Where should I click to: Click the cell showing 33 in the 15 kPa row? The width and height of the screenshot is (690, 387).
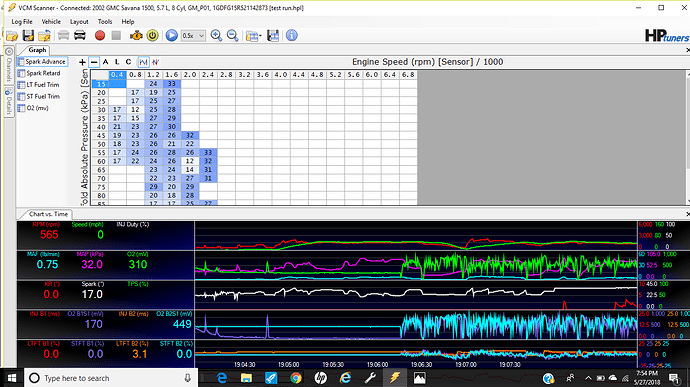pos(172,84)
